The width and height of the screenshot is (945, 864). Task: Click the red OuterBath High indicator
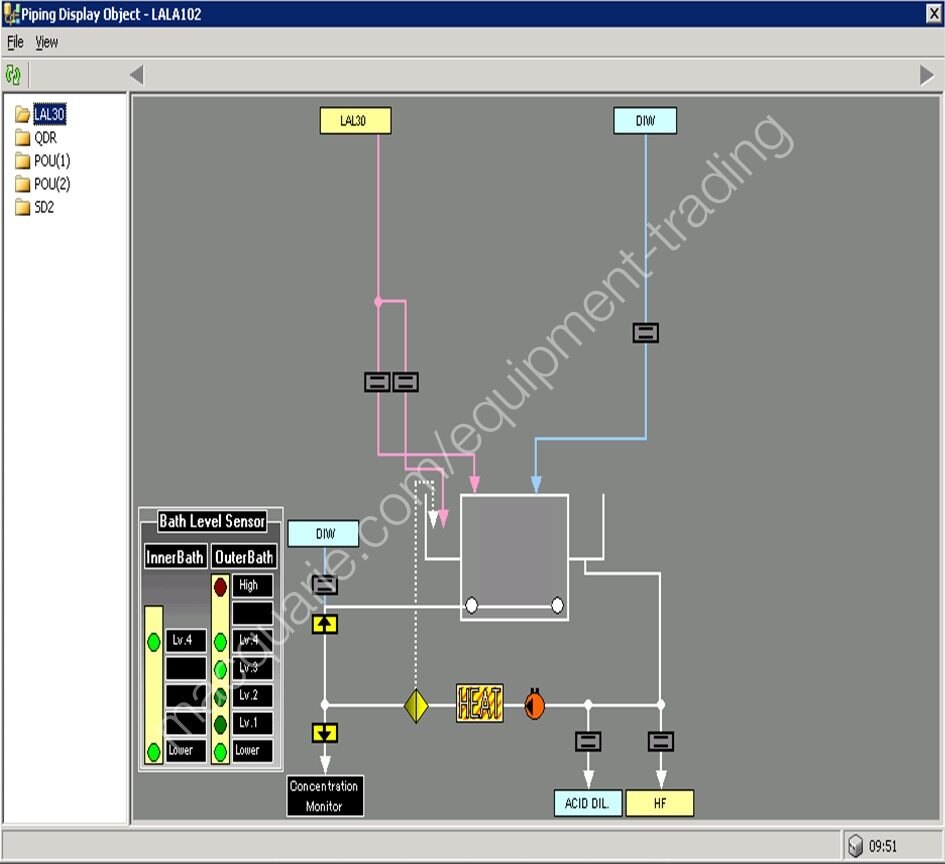coord(221,586)
